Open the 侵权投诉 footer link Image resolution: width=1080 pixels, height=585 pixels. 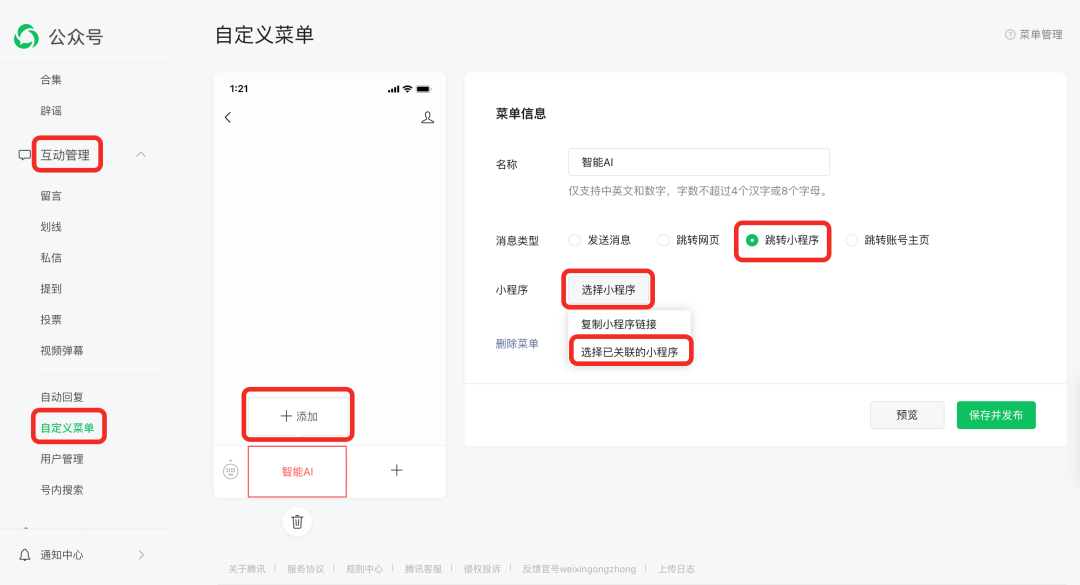[x=482, y=569]
